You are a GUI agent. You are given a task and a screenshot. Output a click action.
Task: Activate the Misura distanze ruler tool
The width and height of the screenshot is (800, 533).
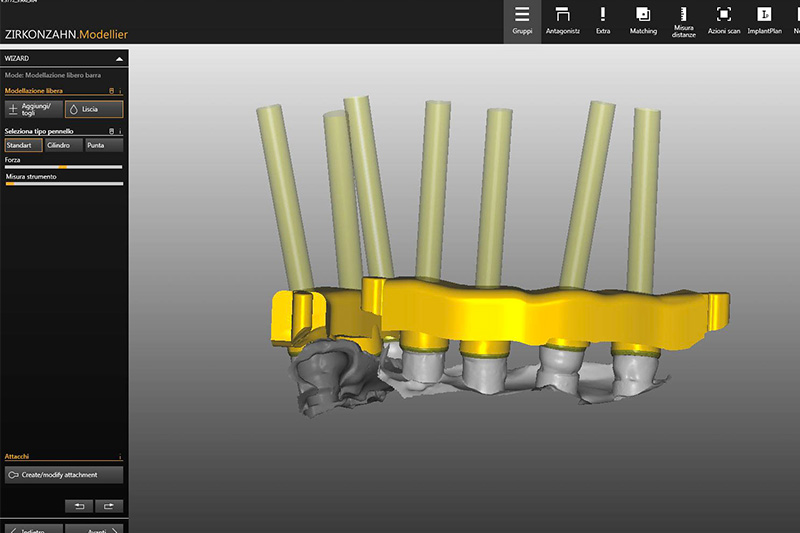pyautogui.click(x=684, y=21)
